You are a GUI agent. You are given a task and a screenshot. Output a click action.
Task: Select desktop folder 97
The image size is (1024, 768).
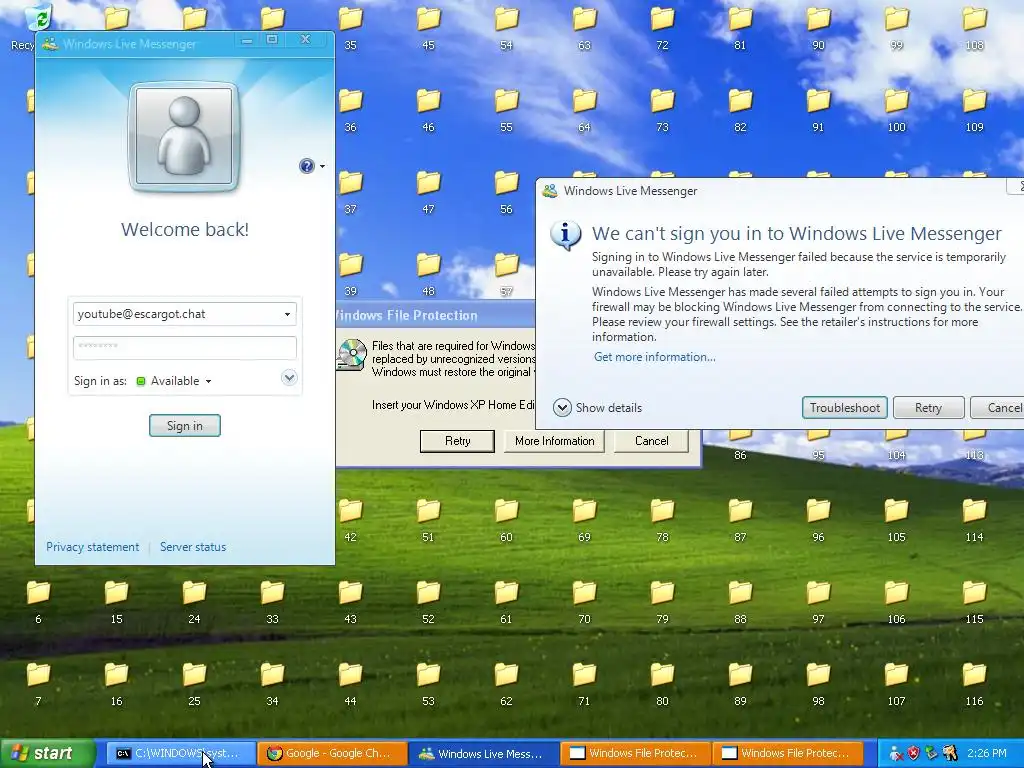click(818, 602)
